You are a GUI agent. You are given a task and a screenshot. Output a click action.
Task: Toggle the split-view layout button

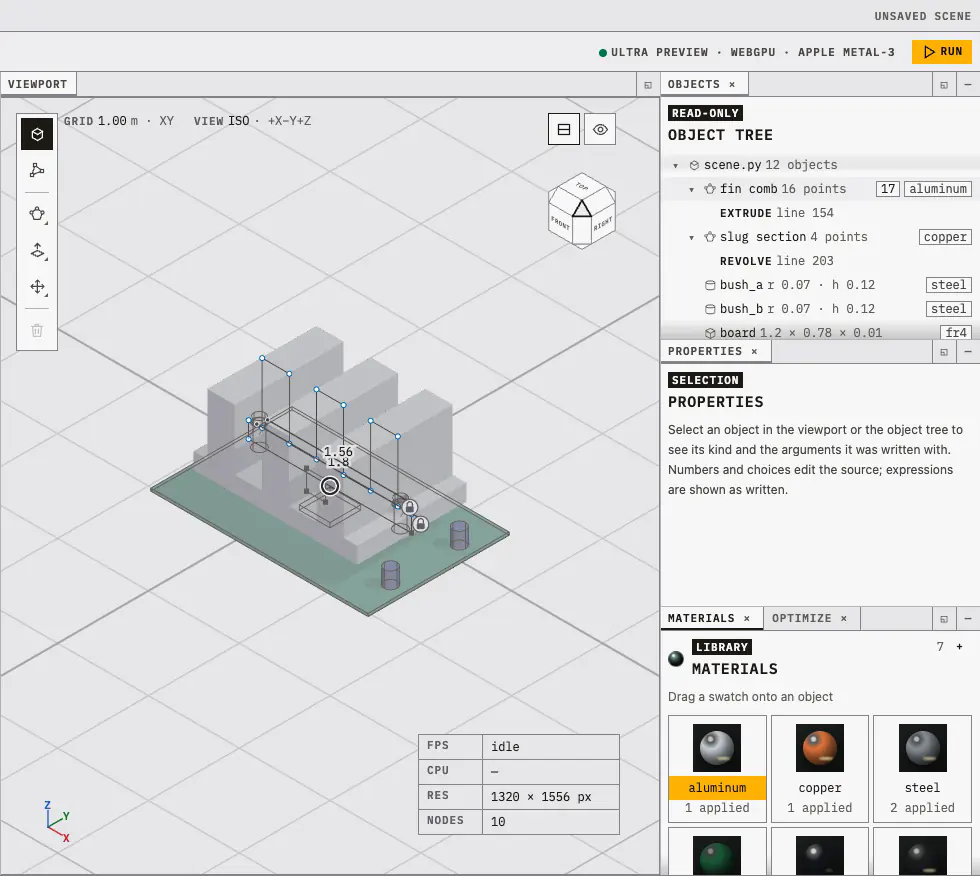[x=564, y=129]
